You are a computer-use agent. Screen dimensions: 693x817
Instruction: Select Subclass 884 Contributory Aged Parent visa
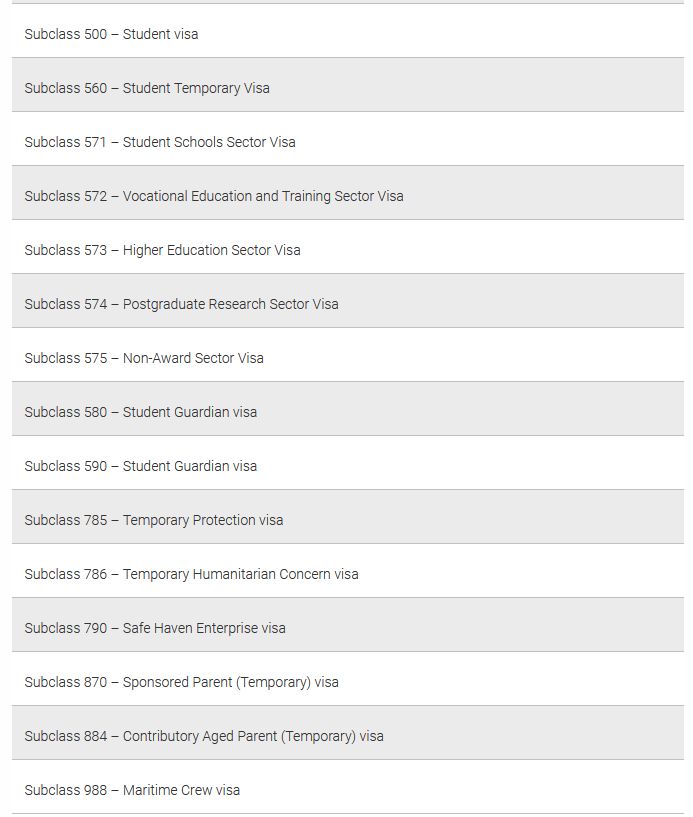348,733
